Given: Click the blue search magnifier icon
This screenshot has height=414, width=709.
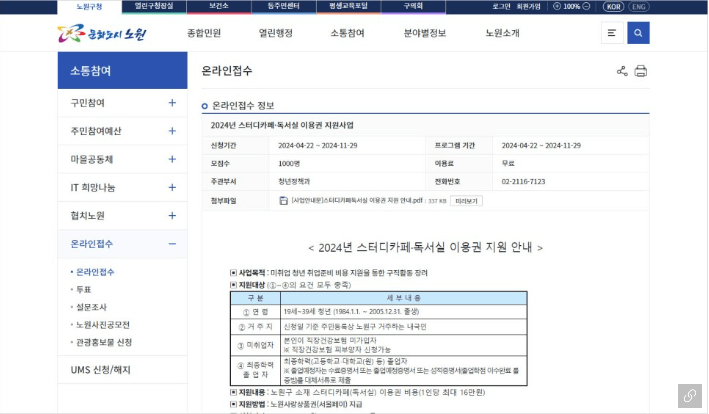Looking at the screenshot, I should pyautogui.click(x=638, y=33).
